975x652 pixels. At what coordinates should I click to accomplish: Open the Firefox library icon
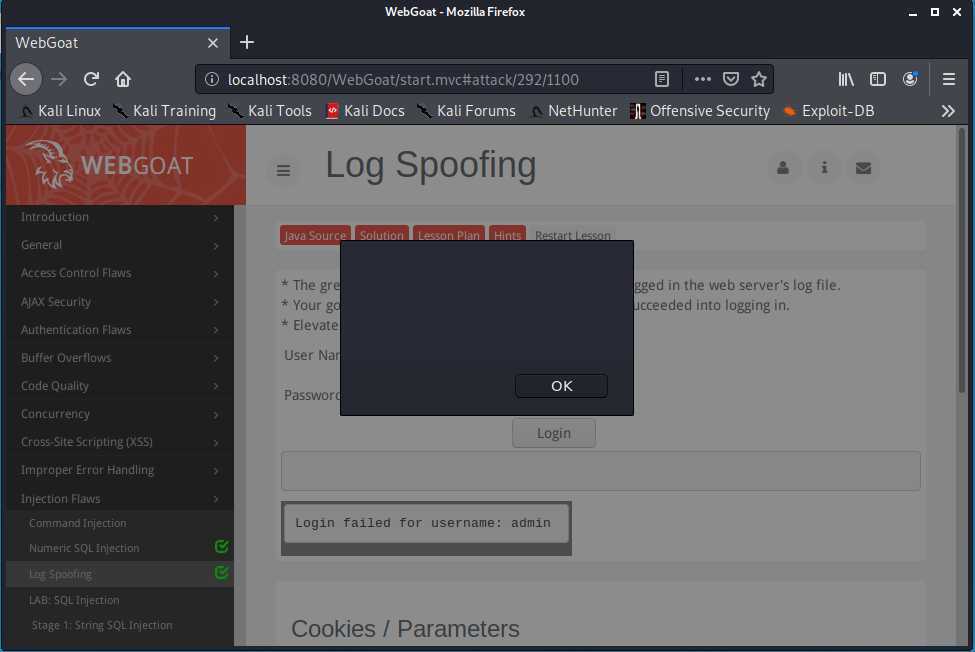coord(846,80)
